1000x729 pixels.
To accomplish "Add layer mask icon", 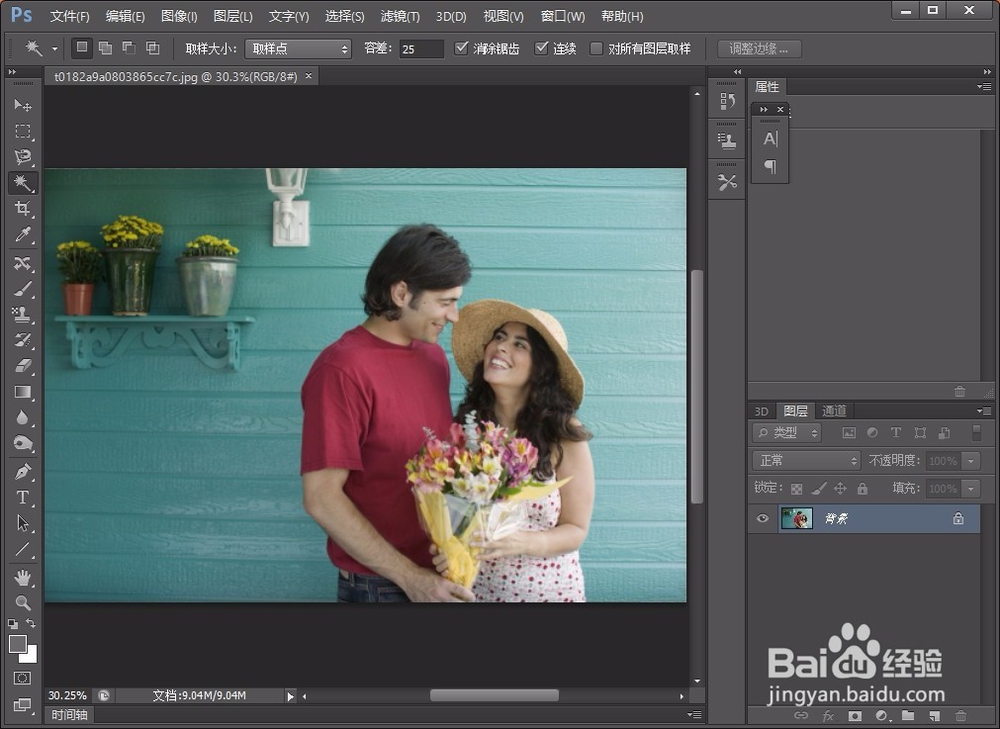I will pos(855,716).
